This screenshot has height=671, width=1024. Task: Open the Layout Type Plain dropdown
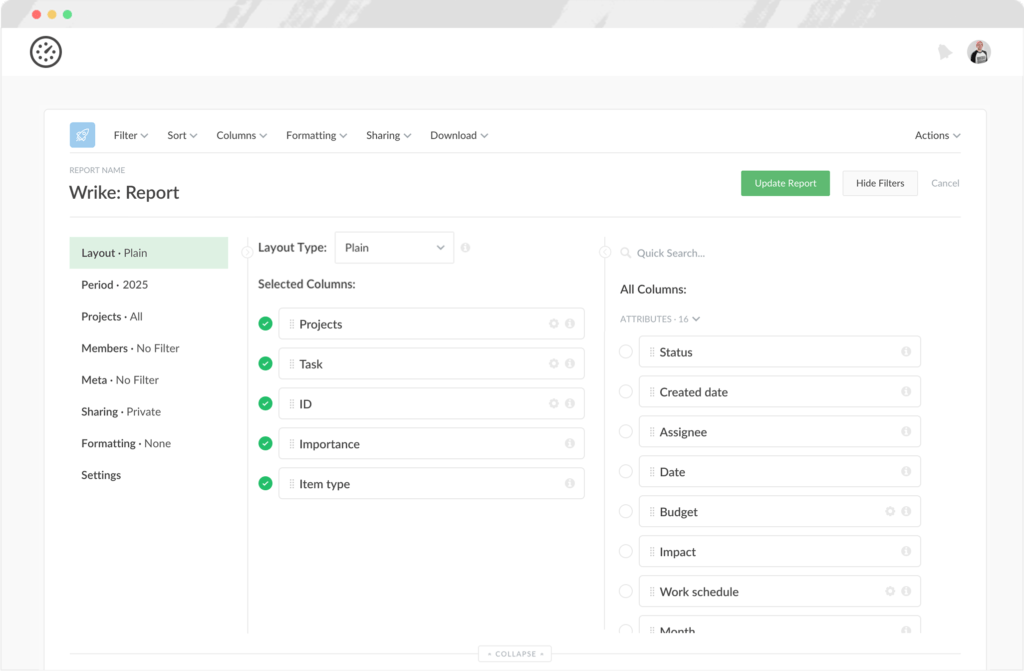pyautogui.click(x=394, y=247)
